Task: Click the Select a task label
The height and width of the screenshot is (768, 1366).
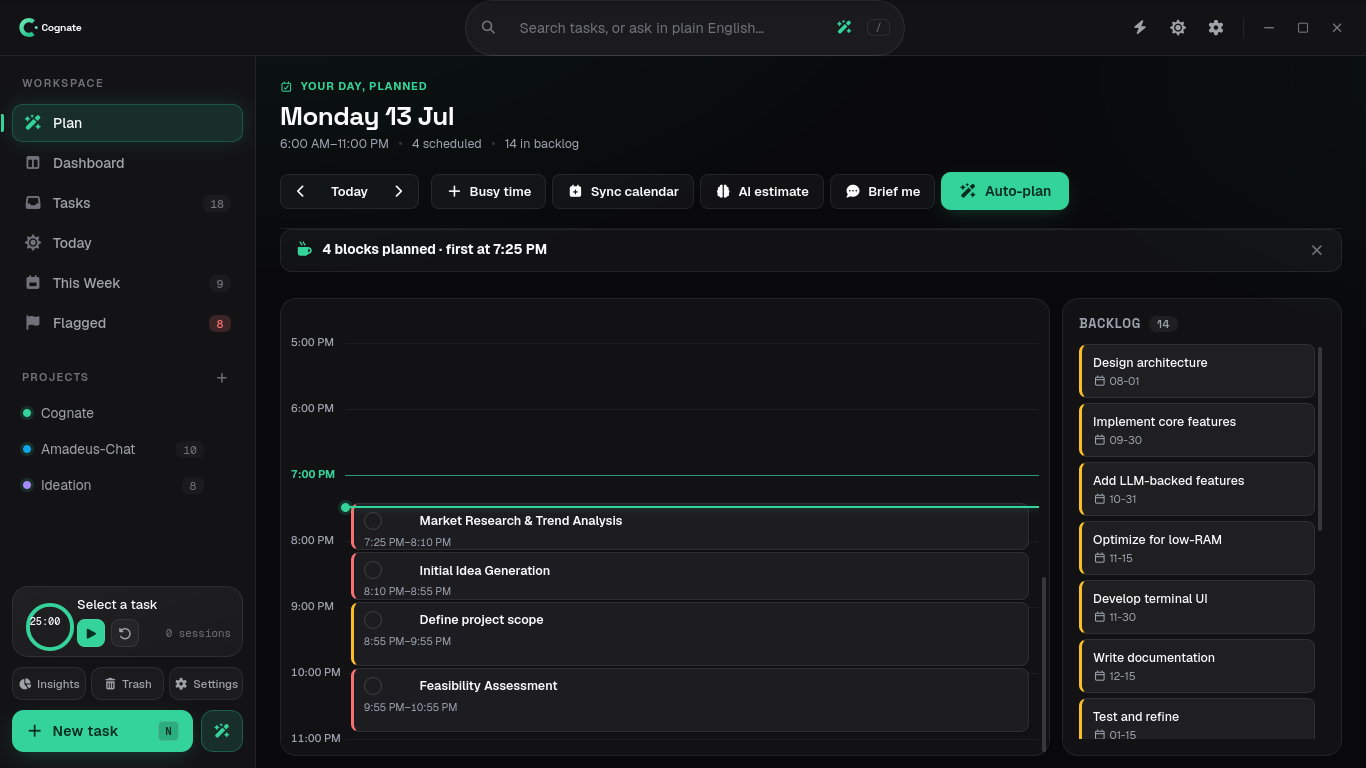Action: click(x=117, y=605)
